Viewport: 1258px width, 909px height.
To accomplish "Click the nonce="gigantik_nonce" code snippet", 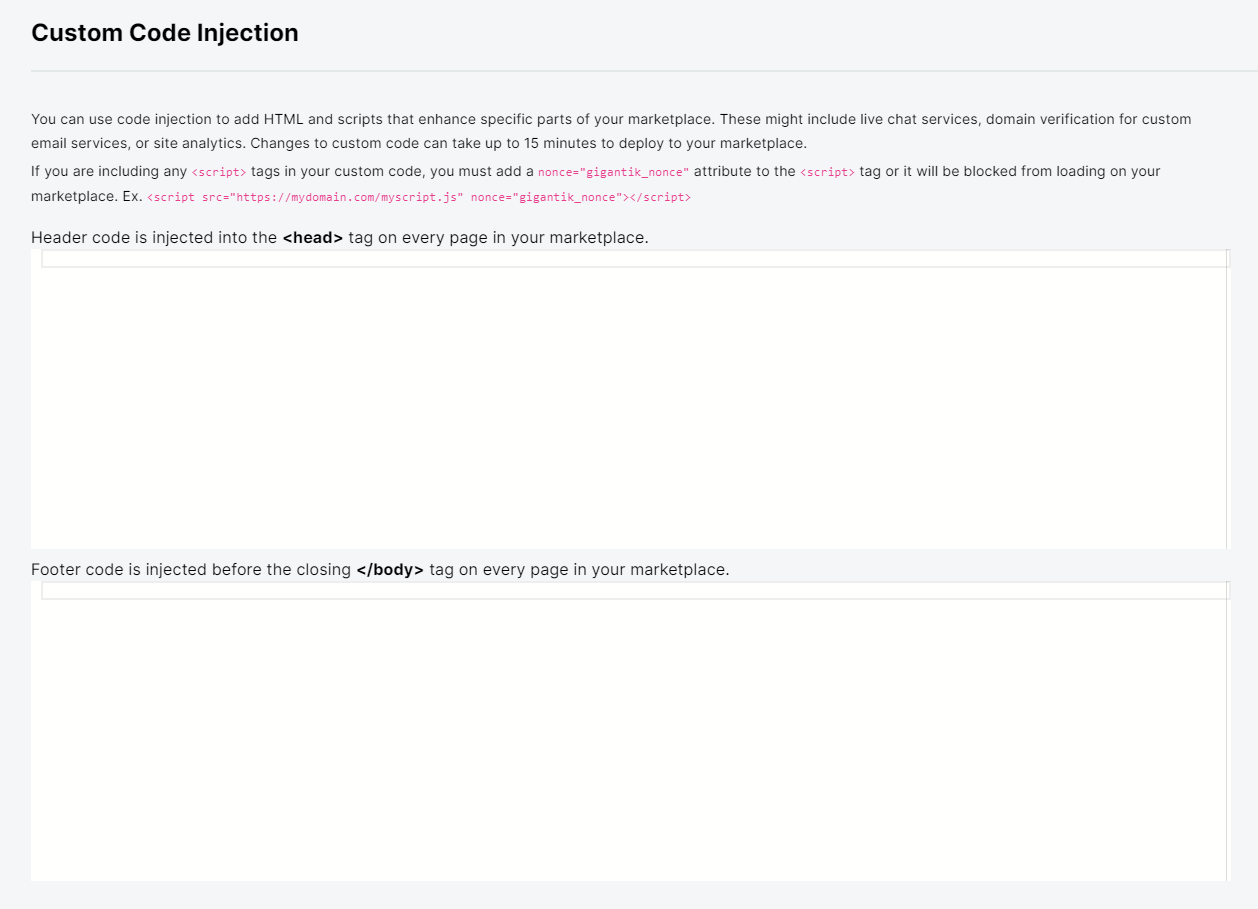I will (613, 172).
